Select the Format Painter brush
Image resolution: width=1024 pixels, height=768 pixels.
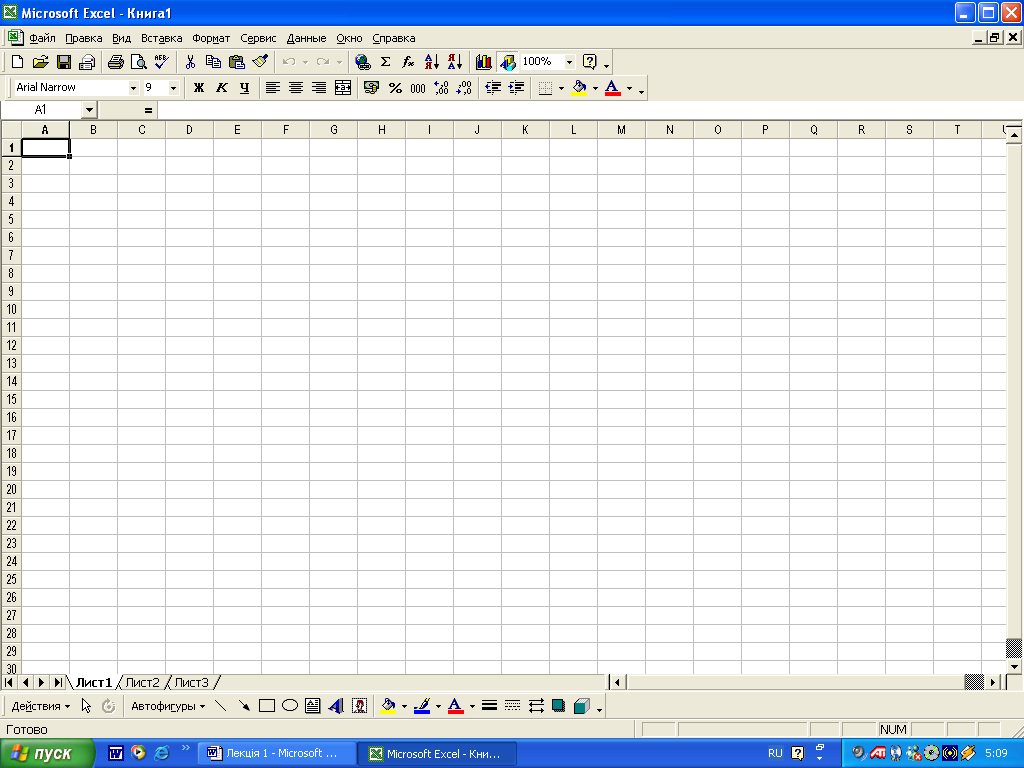click(260, 62)
